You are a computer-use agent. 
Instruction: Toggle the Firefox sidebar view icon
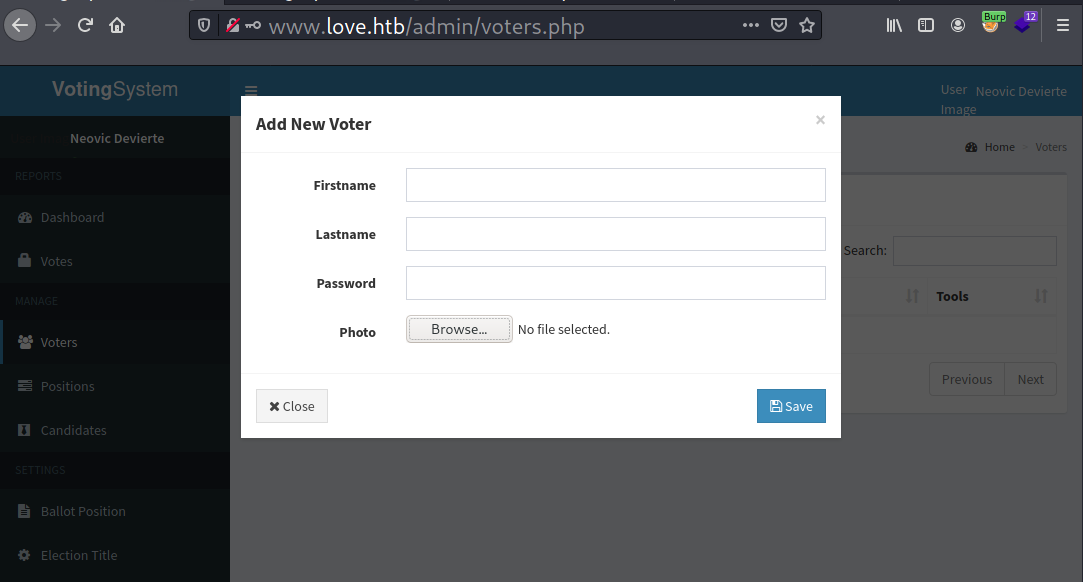coord(926,26)
